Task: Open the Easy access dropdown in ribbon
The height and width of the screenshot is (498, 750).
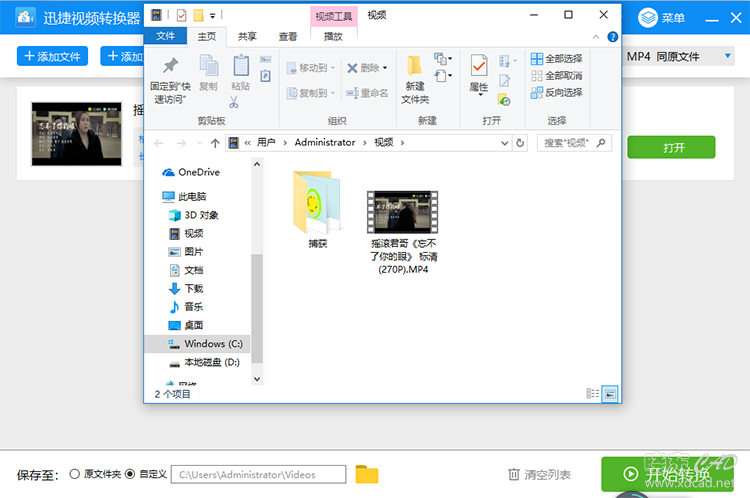Action: pyautogui.click(x=443, y=76)
